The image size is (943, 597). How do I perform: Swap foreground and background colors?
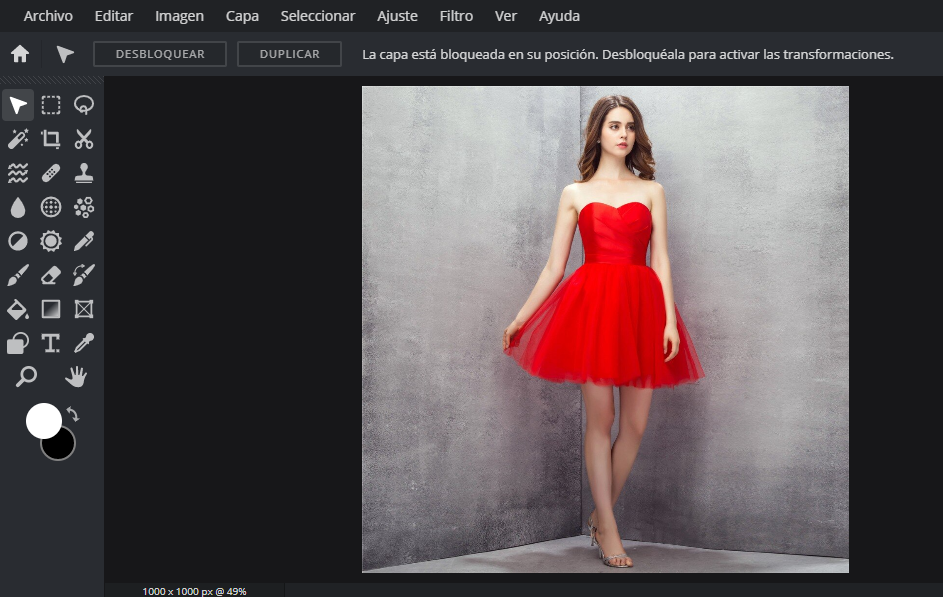[x=73, y=414]
